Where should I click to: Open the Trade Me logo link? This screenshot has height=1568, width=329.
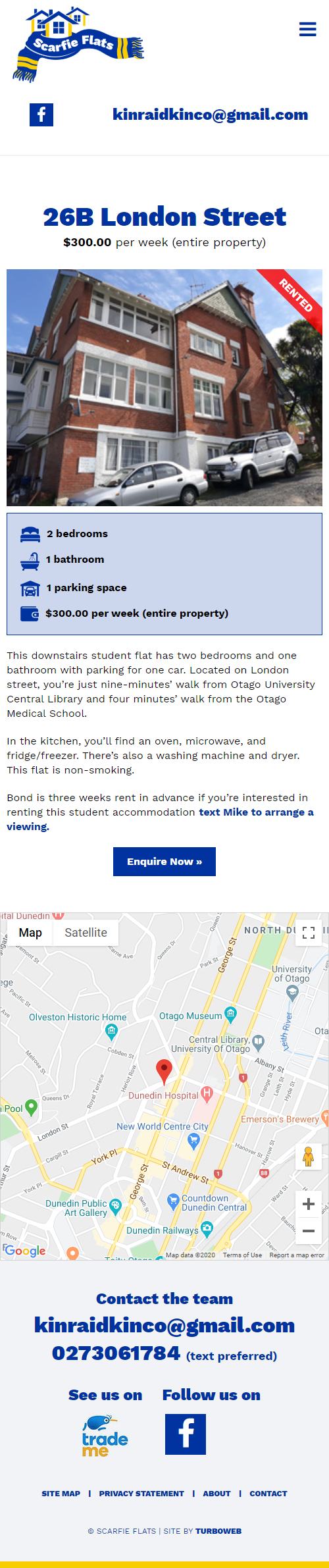(105, 1436)
